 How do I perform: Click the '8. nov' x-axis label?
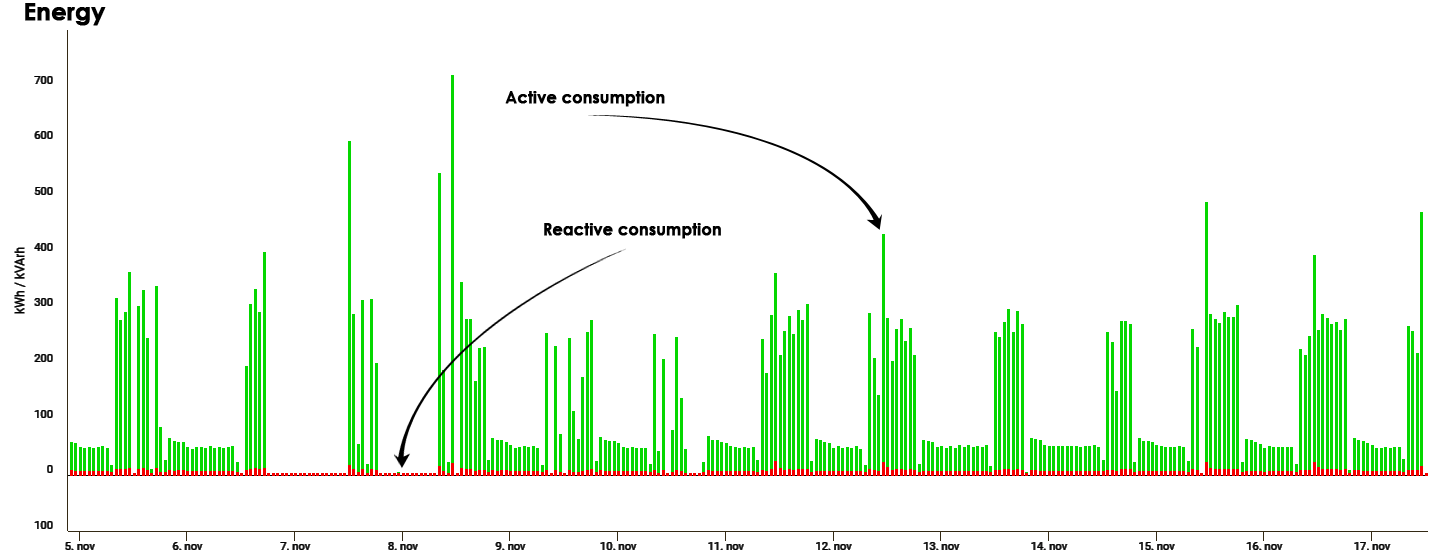[403, 546]
